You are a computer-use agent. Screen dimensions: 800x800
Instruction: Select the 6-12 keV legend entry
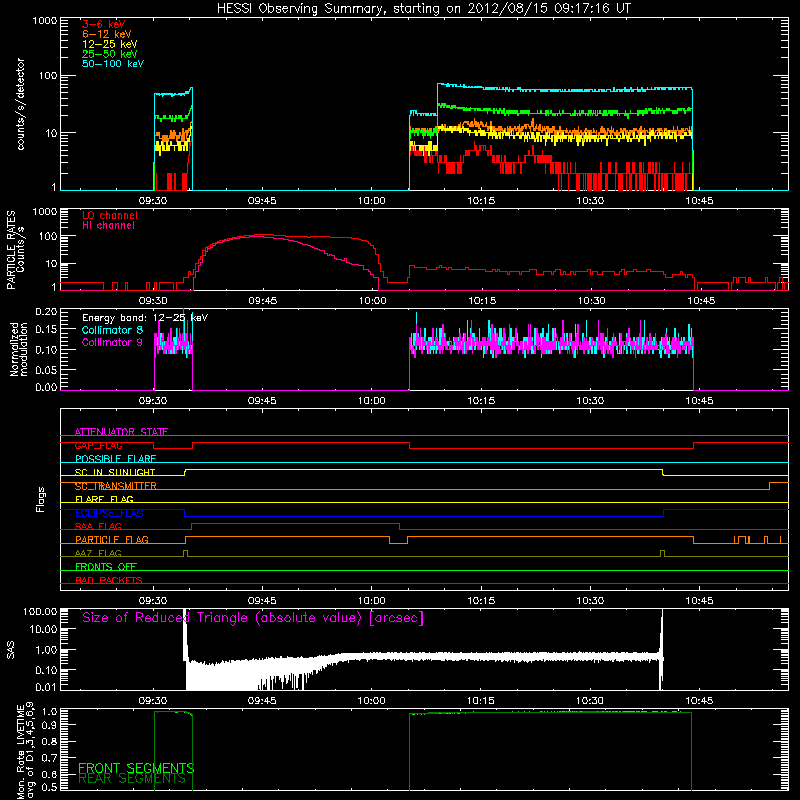(107, 34)
